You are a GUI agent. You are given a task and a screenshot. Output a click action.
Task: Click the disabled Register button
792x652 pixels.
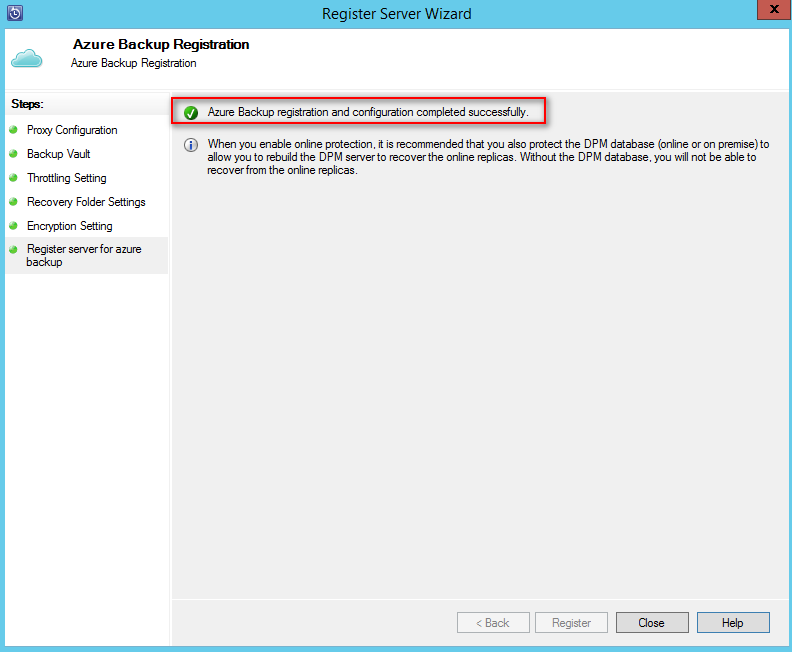(x=571, y=622)
